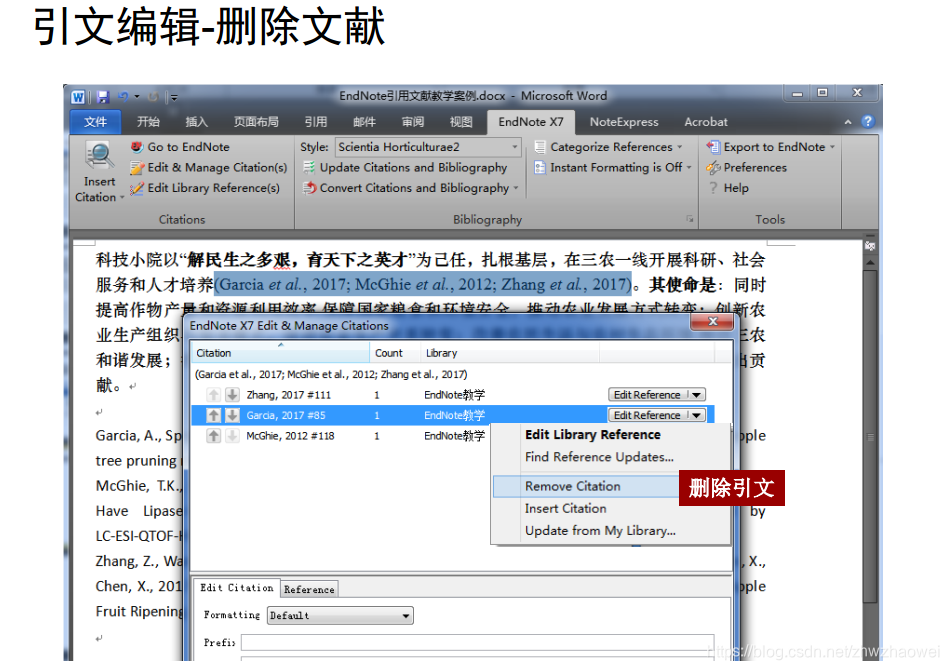Choose Update from My Library... menu item
The width and height of the screenshot is (949, 670).
pyautogui.click(x=611, y=531)
